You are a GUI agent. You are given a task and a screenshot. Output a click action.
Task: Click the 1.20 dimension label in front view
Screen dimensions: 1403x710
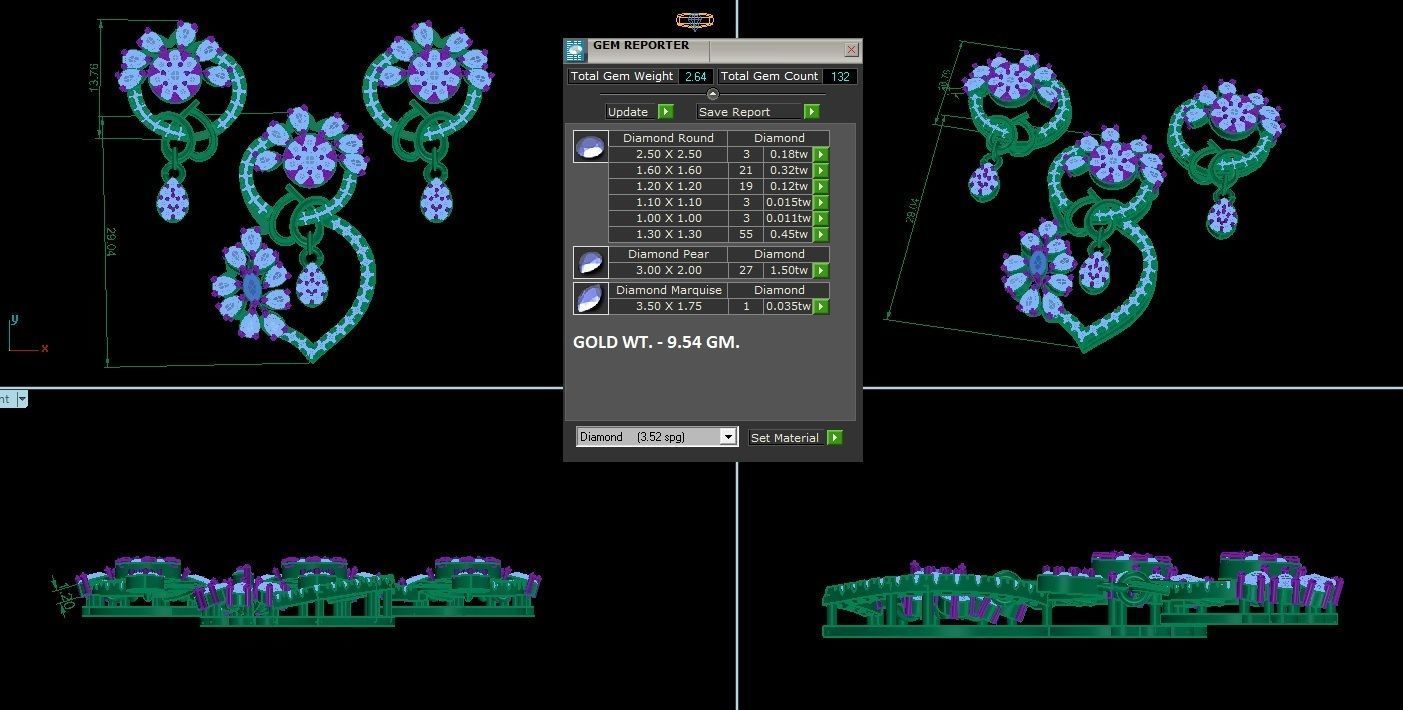[x=67, y=598]
